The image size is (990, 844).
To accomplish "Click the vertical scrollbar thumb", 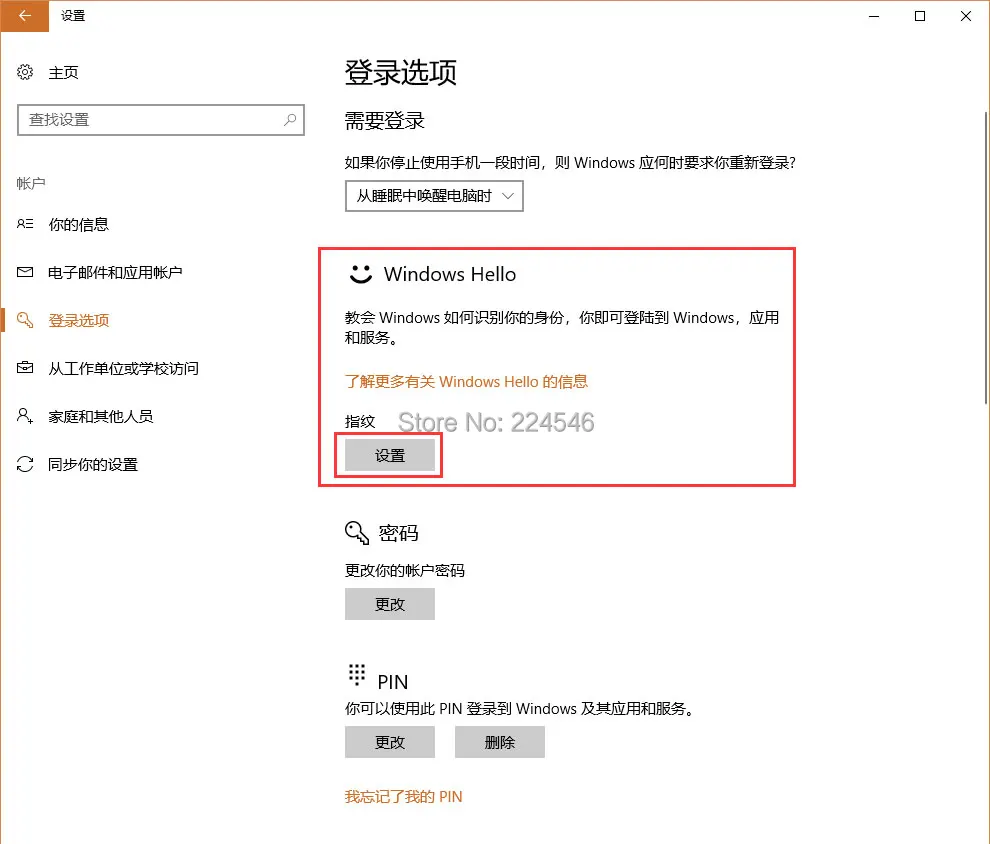I will pos(986,258).
